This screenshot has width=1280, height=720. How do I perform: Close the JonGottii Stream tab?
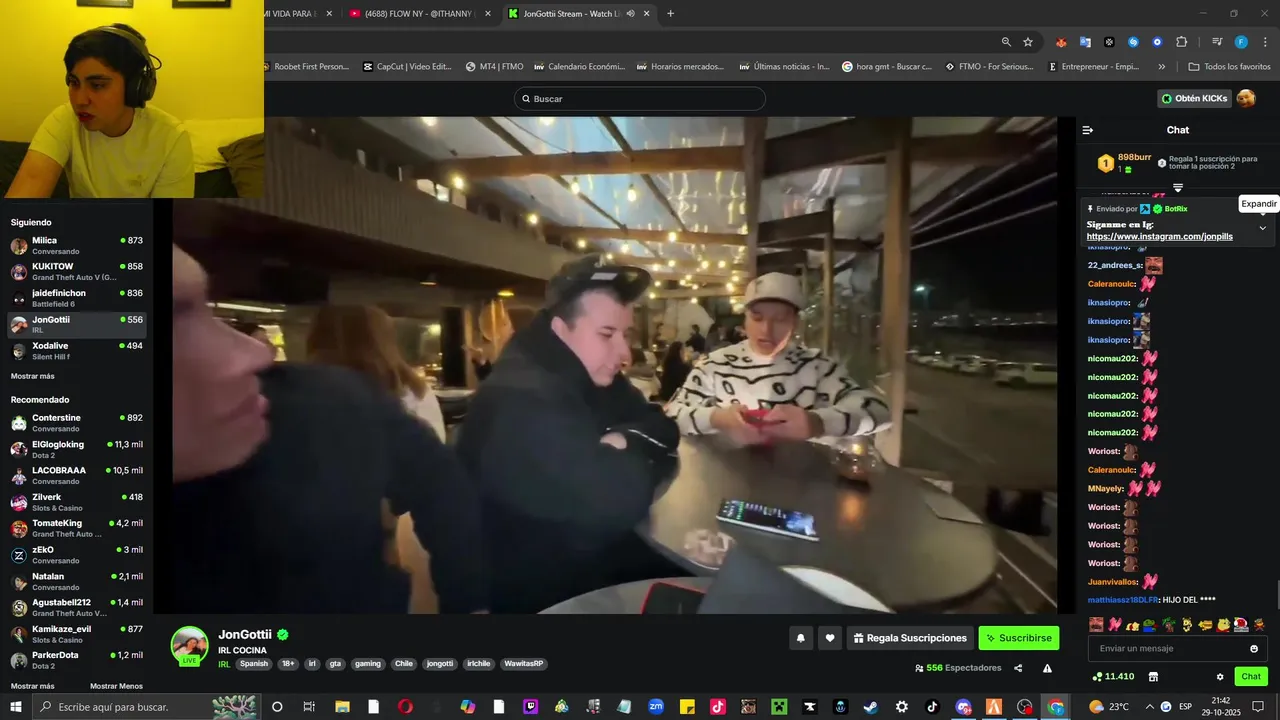tap(647, 14)
